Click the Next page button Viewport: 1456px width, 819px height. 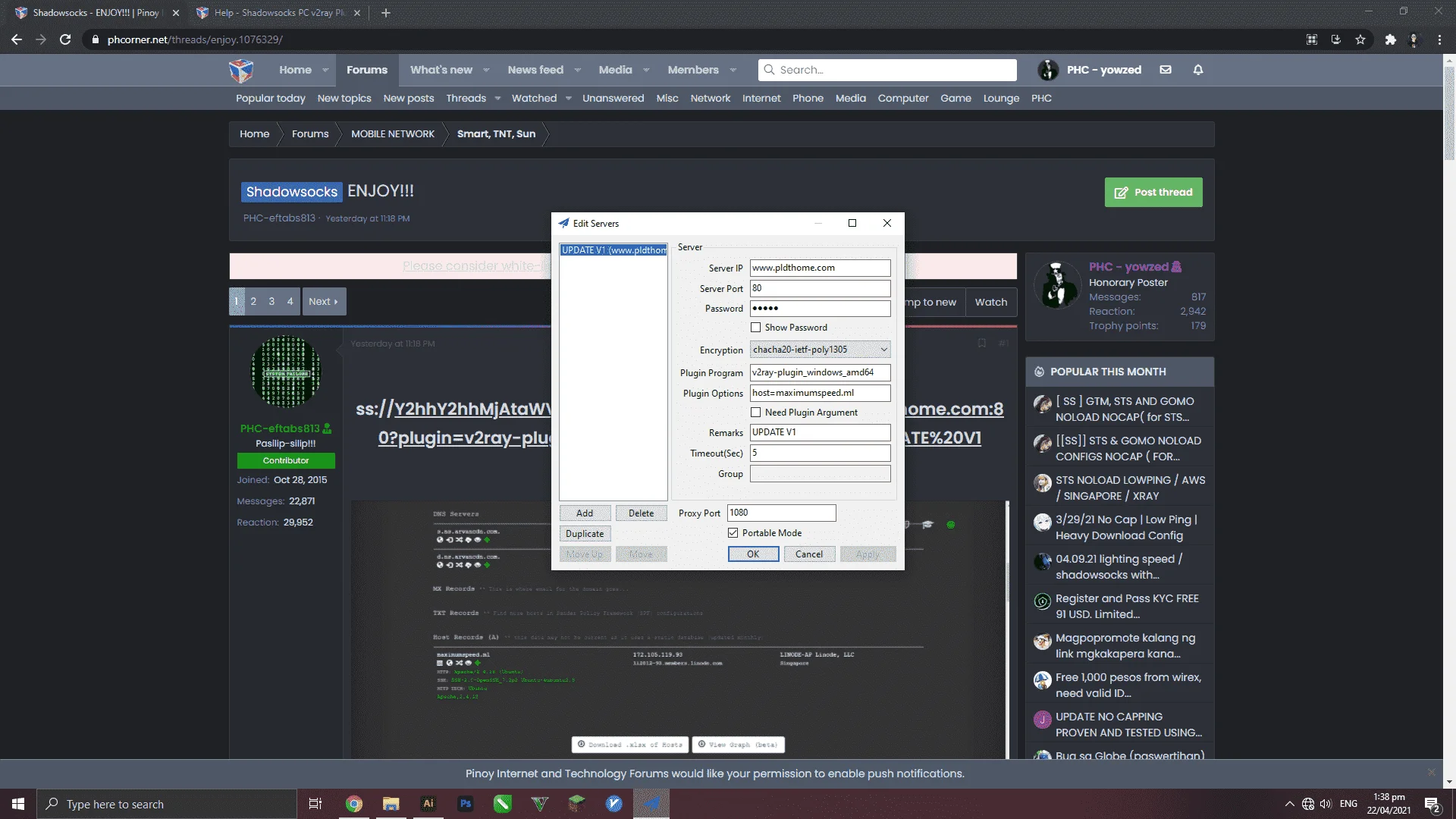(x=324, y=301)
